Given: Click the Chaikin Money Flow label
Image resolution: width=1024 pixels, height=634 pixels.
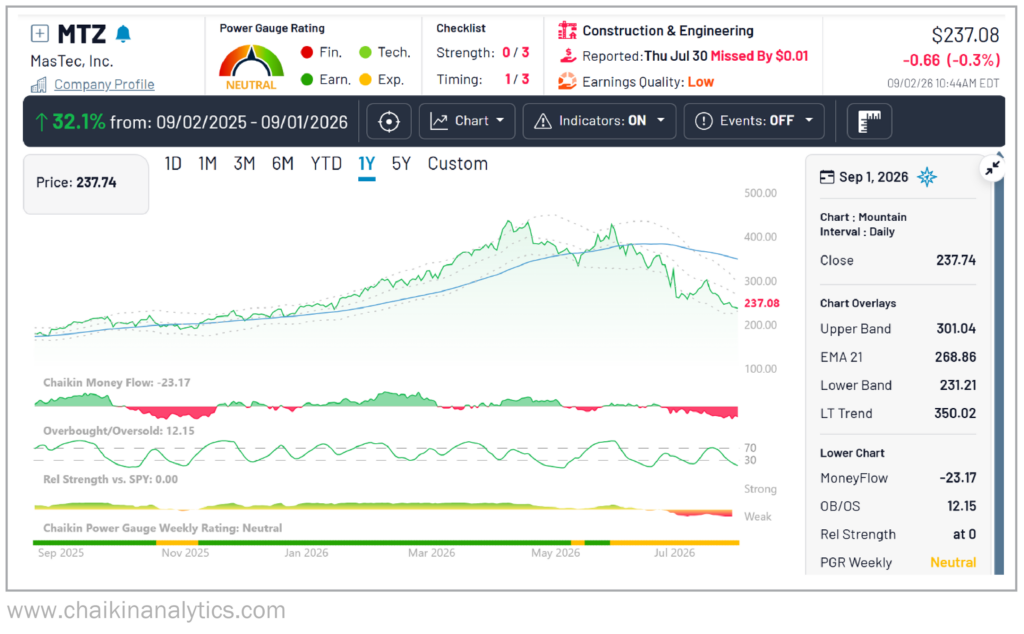Looking at the screenshot, I should 117,383.
